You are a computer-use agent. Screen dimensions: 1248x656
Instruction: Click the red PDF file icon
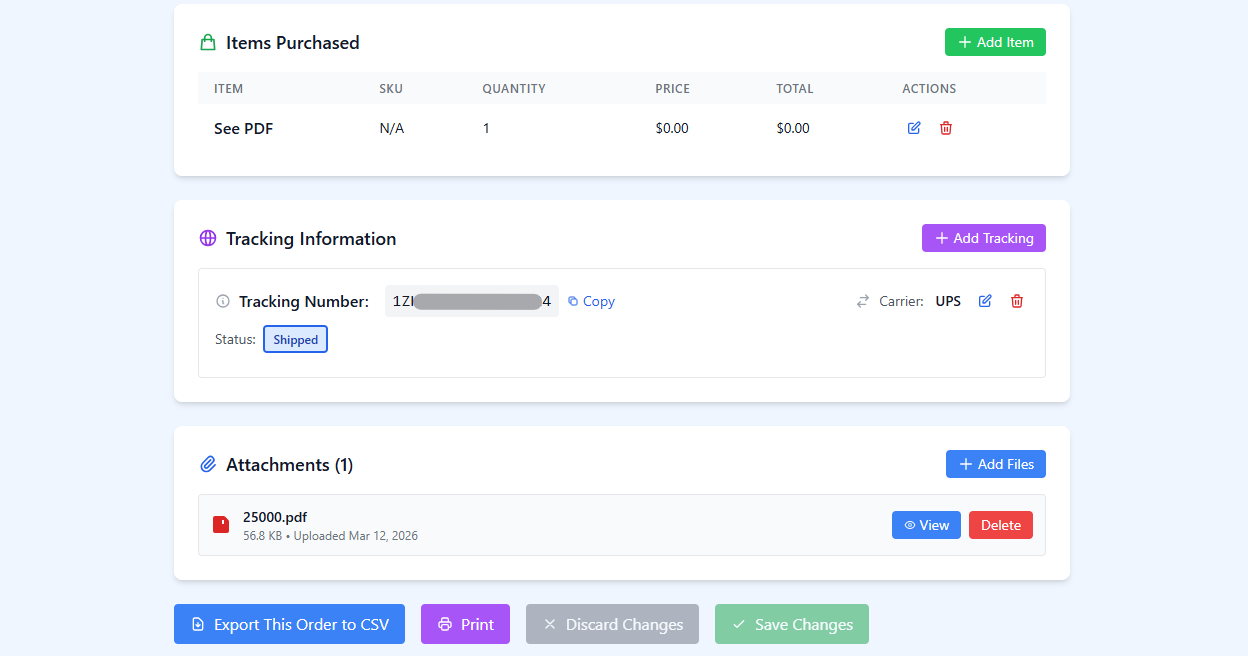pyautogui.click(x=221, y=524)
